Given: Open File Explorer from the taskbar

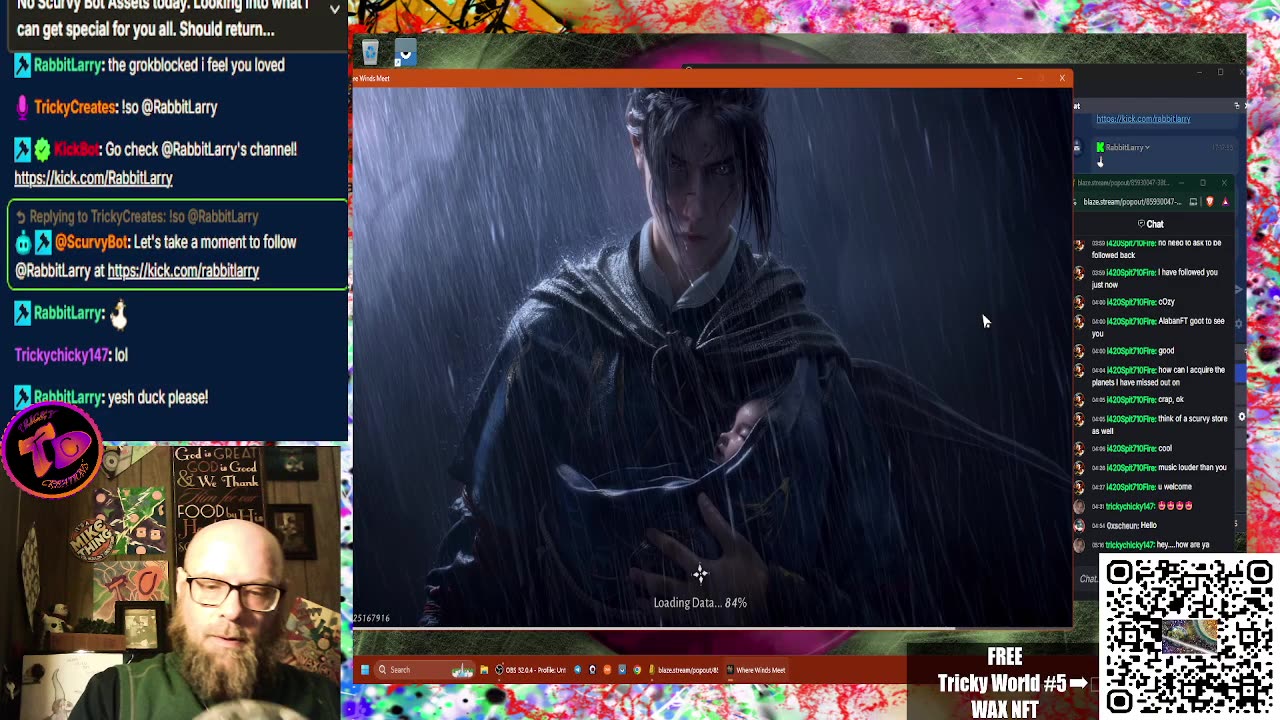Looking at the screenshot, I should click(484, 670).
